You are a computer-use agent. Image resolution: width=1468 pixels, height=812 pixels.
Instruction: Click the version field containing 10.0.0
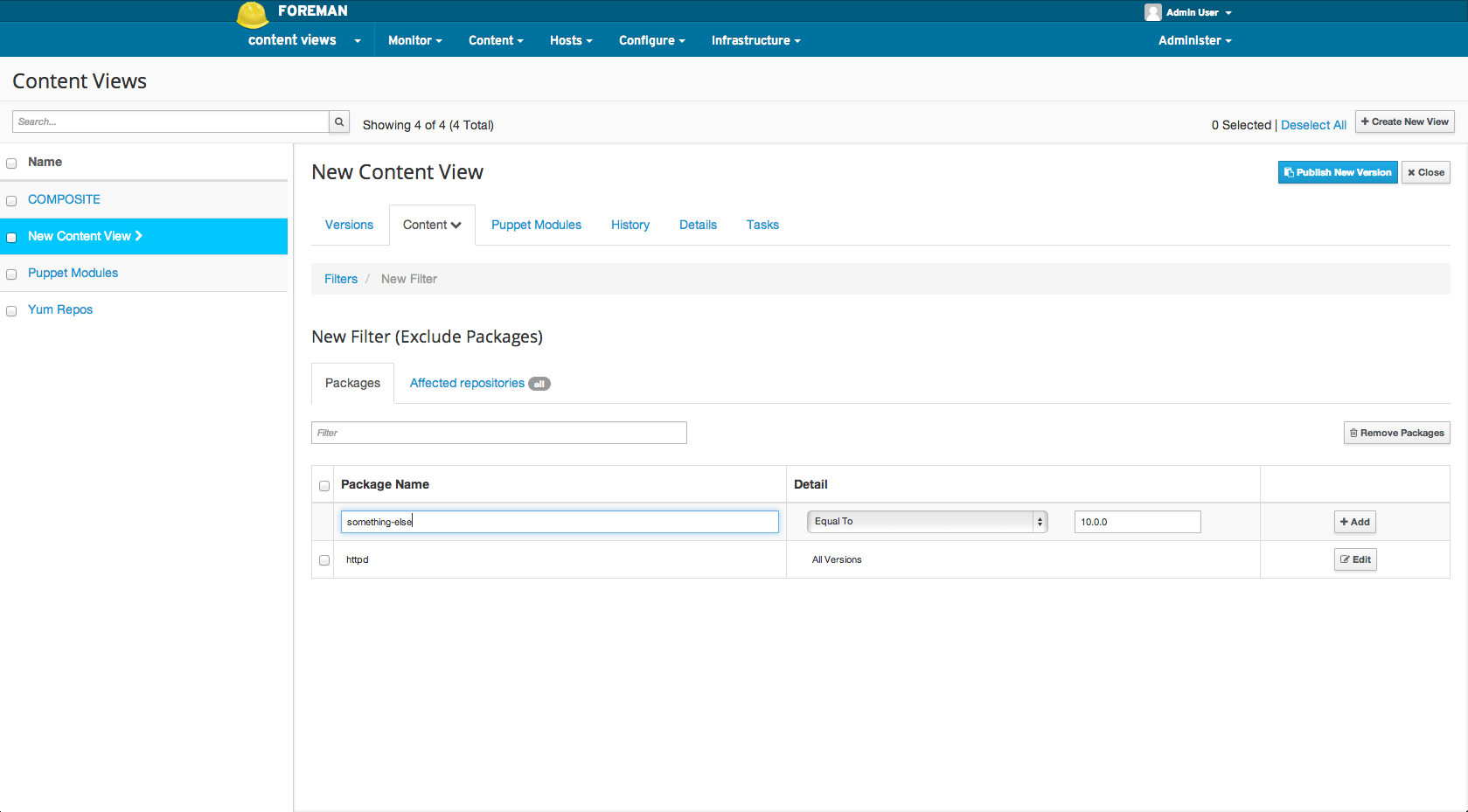[1137, 522]
